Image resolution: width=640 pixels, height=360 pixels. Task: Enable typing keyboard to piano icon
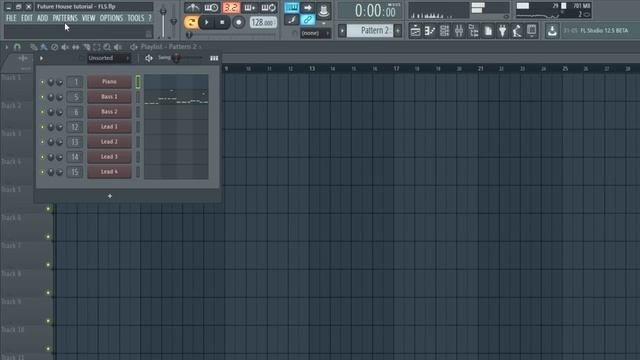pos(291,7)
